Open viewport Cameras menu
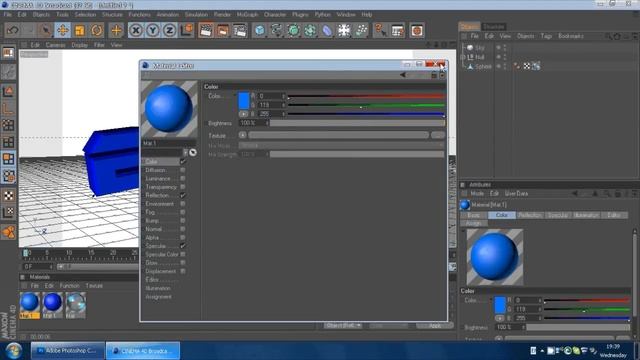The image size is (640, 360). [56, 45]
